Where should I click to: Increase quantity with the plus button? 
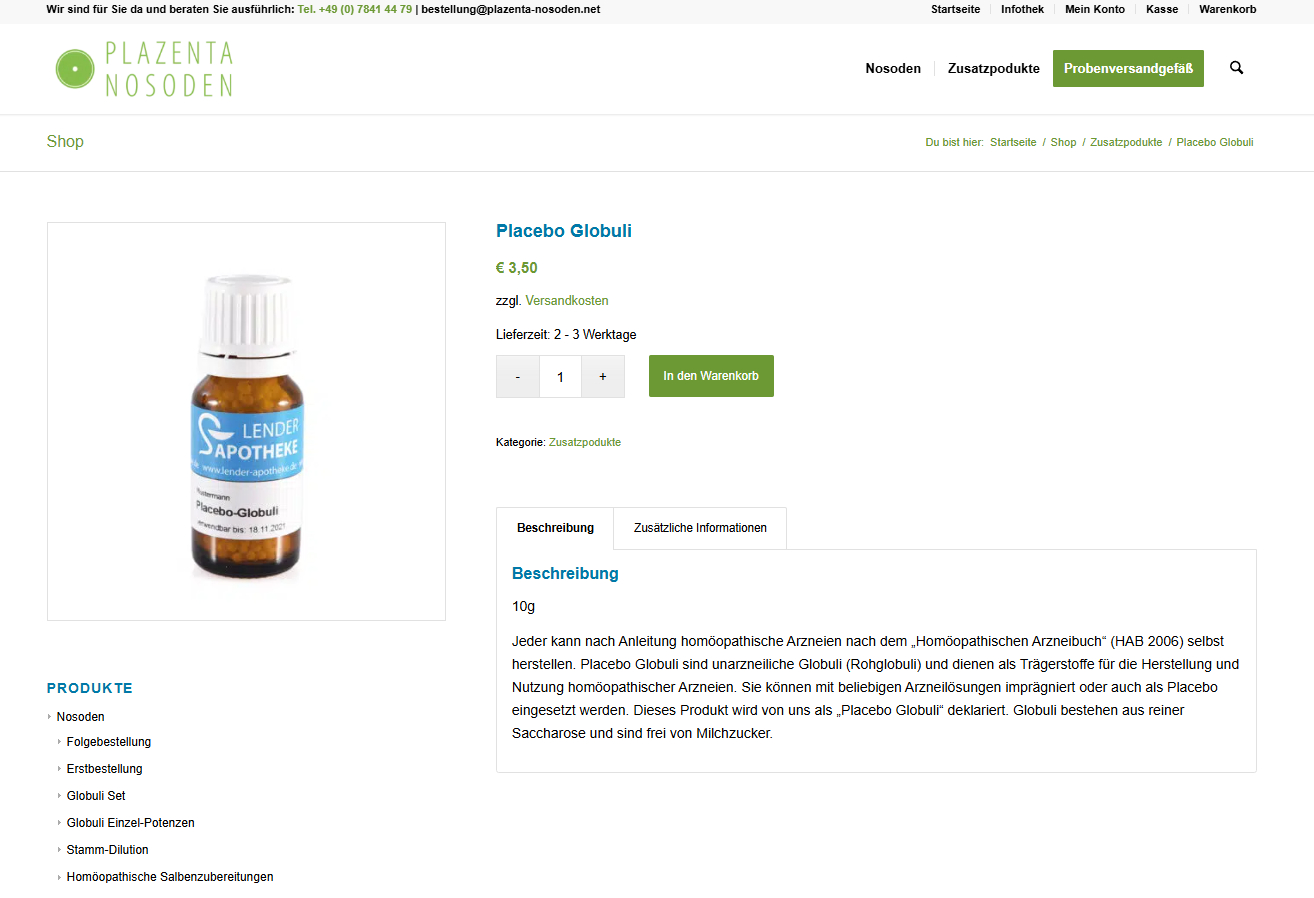(x=603, y=377)
